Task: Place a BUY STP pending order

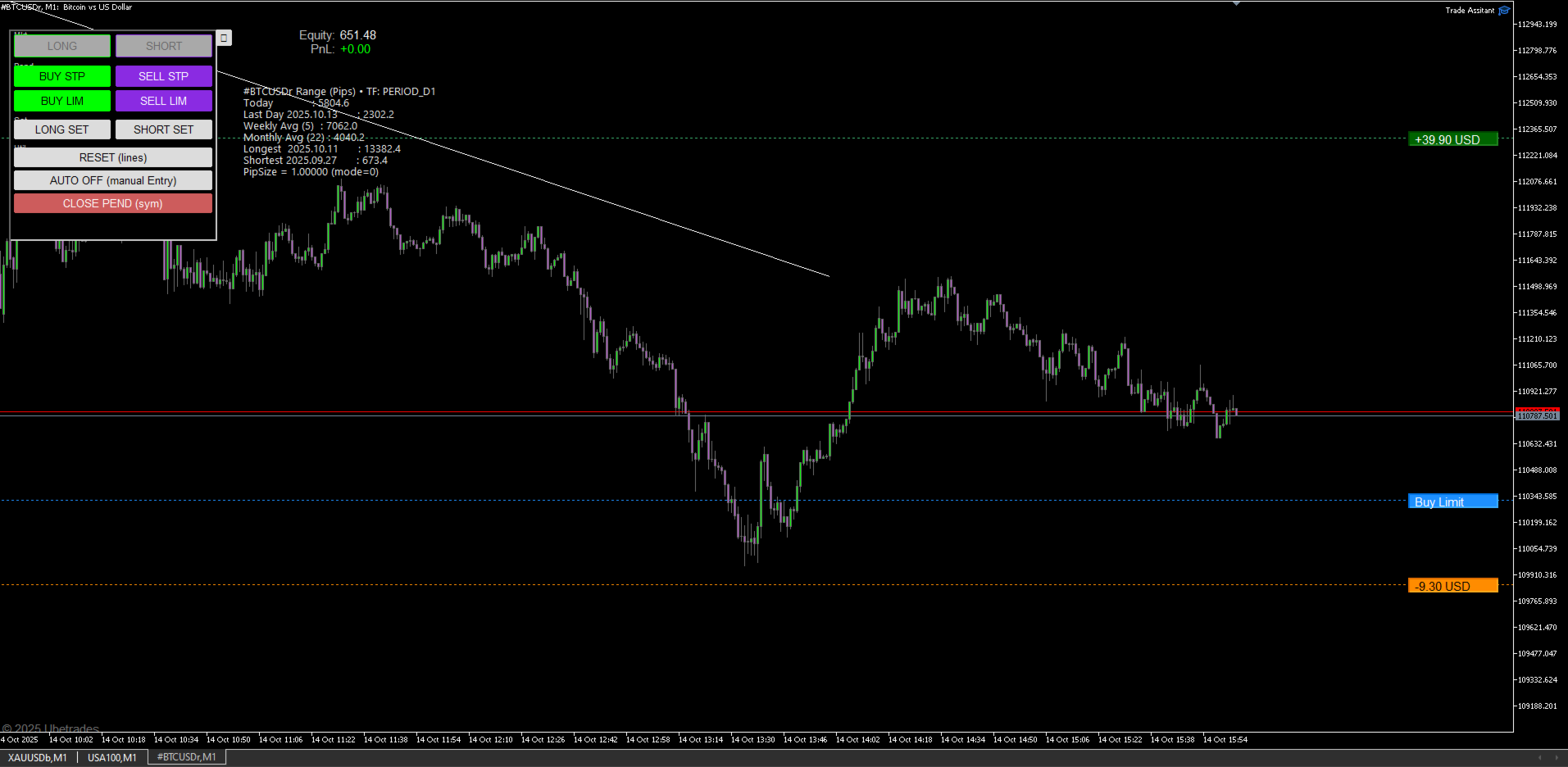Action: pos(62,76)
